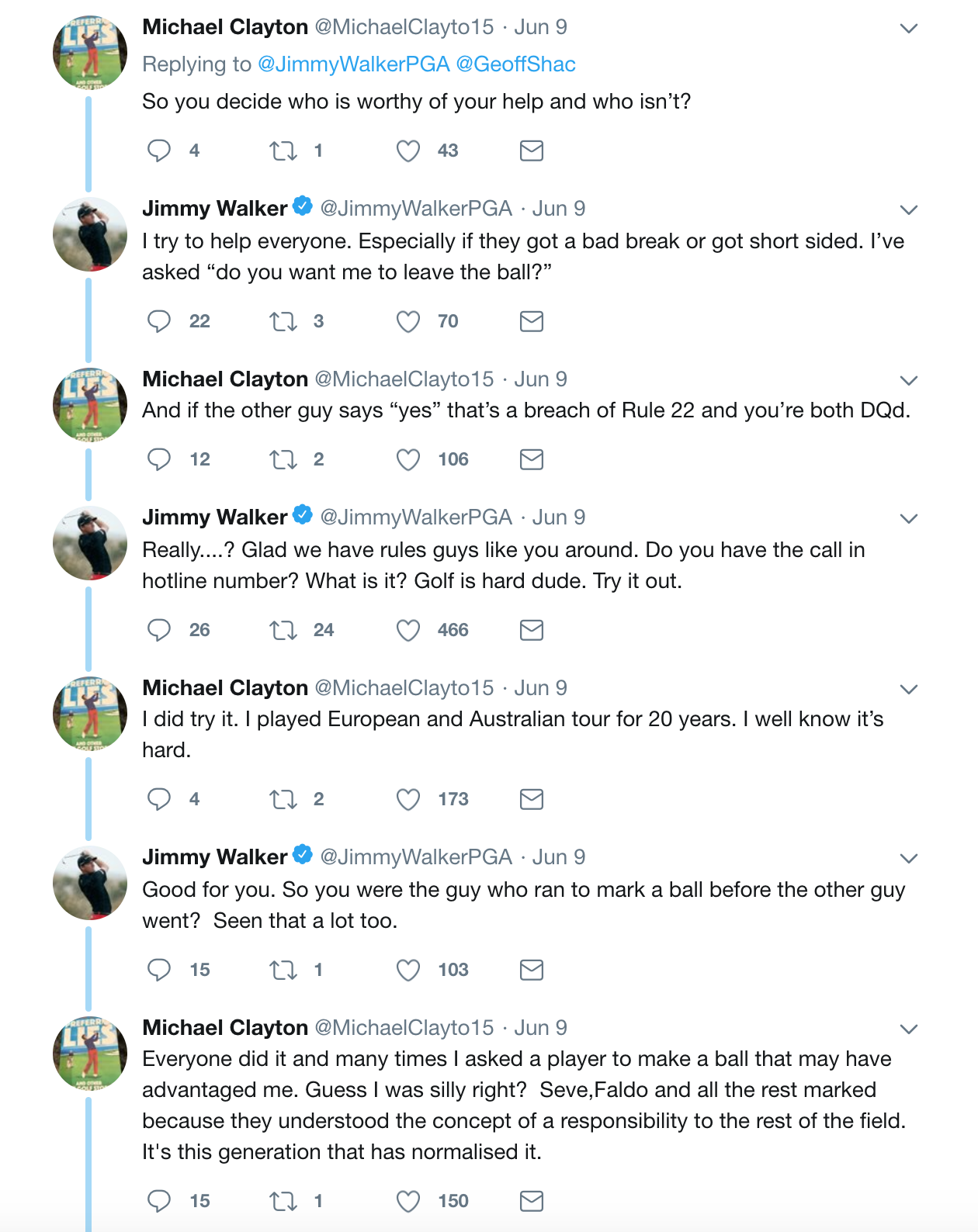
Task: Like the "Golf is hard dude" tweet
Action: tap(408, 630)
